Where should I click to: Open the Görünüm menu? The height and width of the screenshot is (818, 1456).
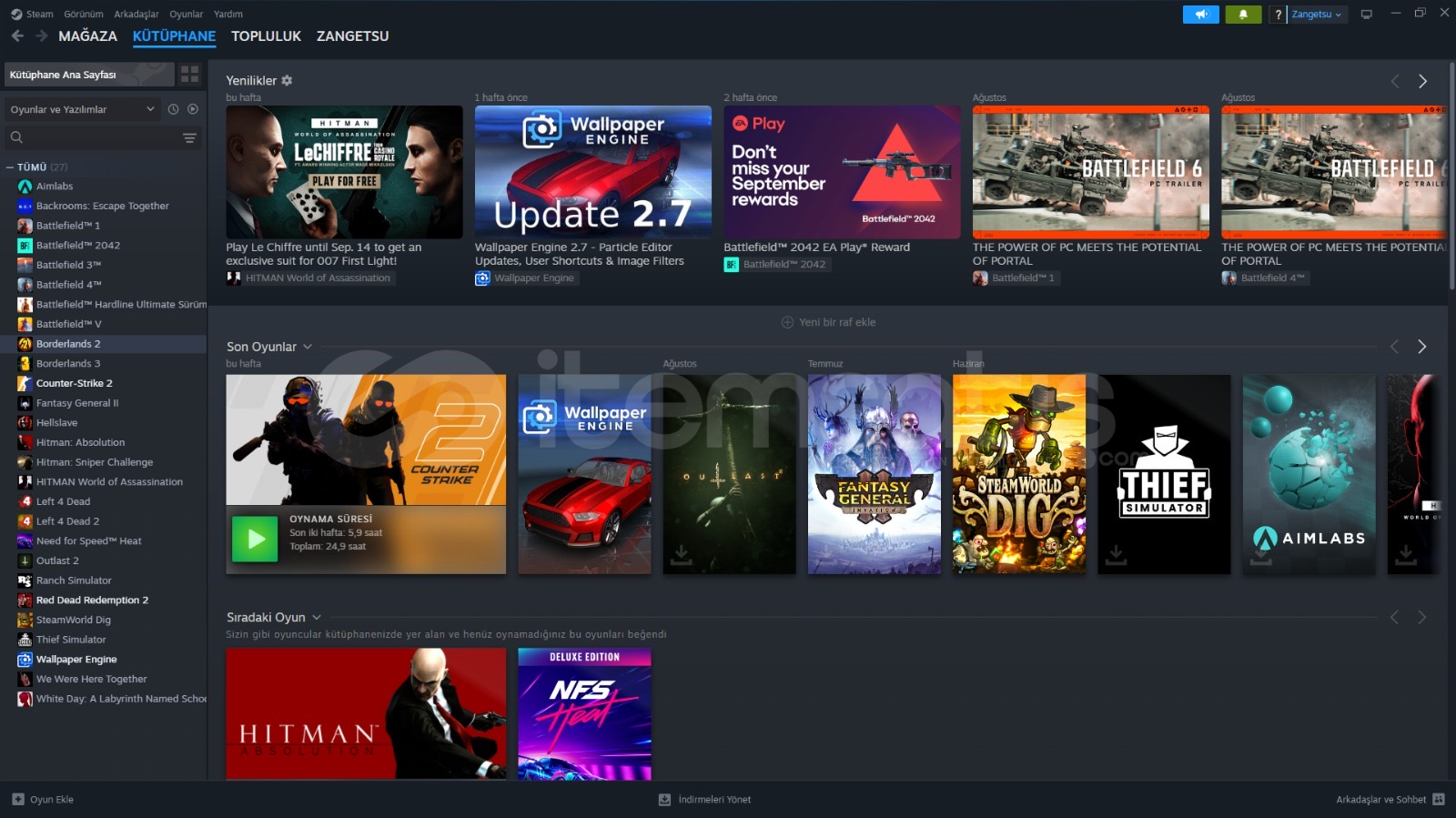click(84, 15)
